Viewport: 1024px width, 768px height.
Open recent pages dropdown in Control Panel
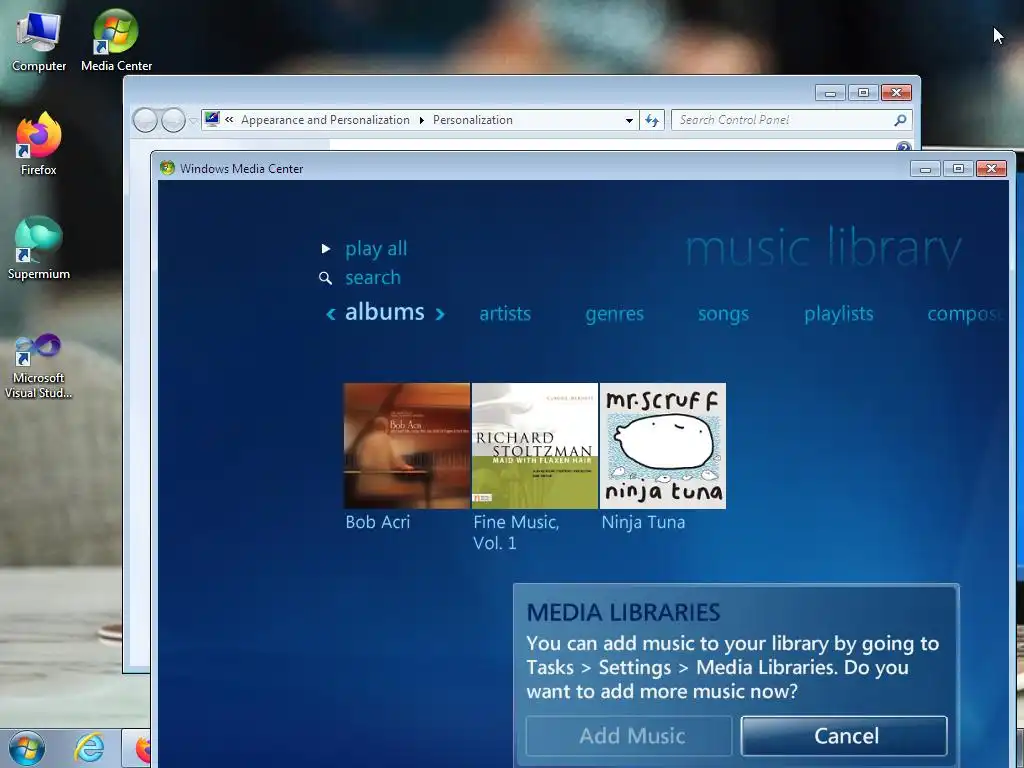click(x=193, y=121)
